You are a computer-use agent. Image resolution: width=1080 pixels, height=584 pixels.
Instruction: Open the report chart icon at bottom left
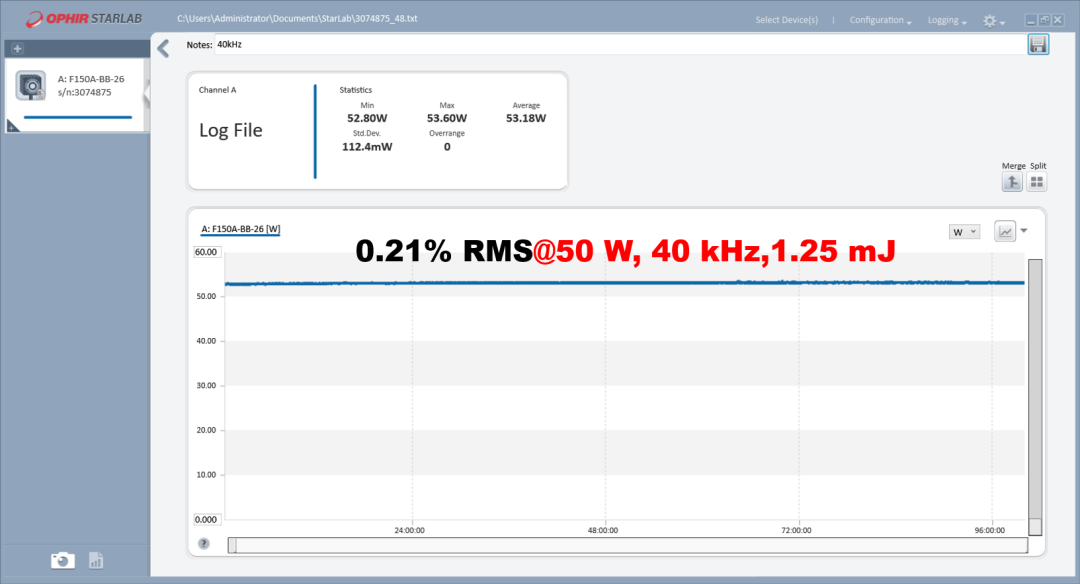[96, 561]
